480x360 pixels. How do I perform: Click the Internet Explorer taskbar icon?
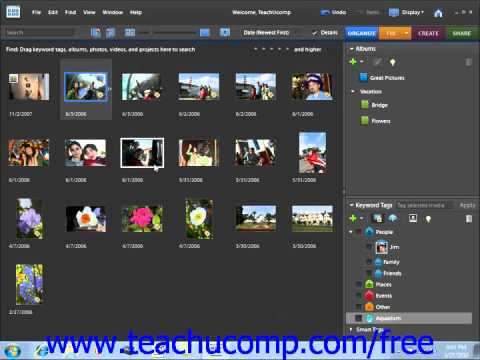(42, 351)
